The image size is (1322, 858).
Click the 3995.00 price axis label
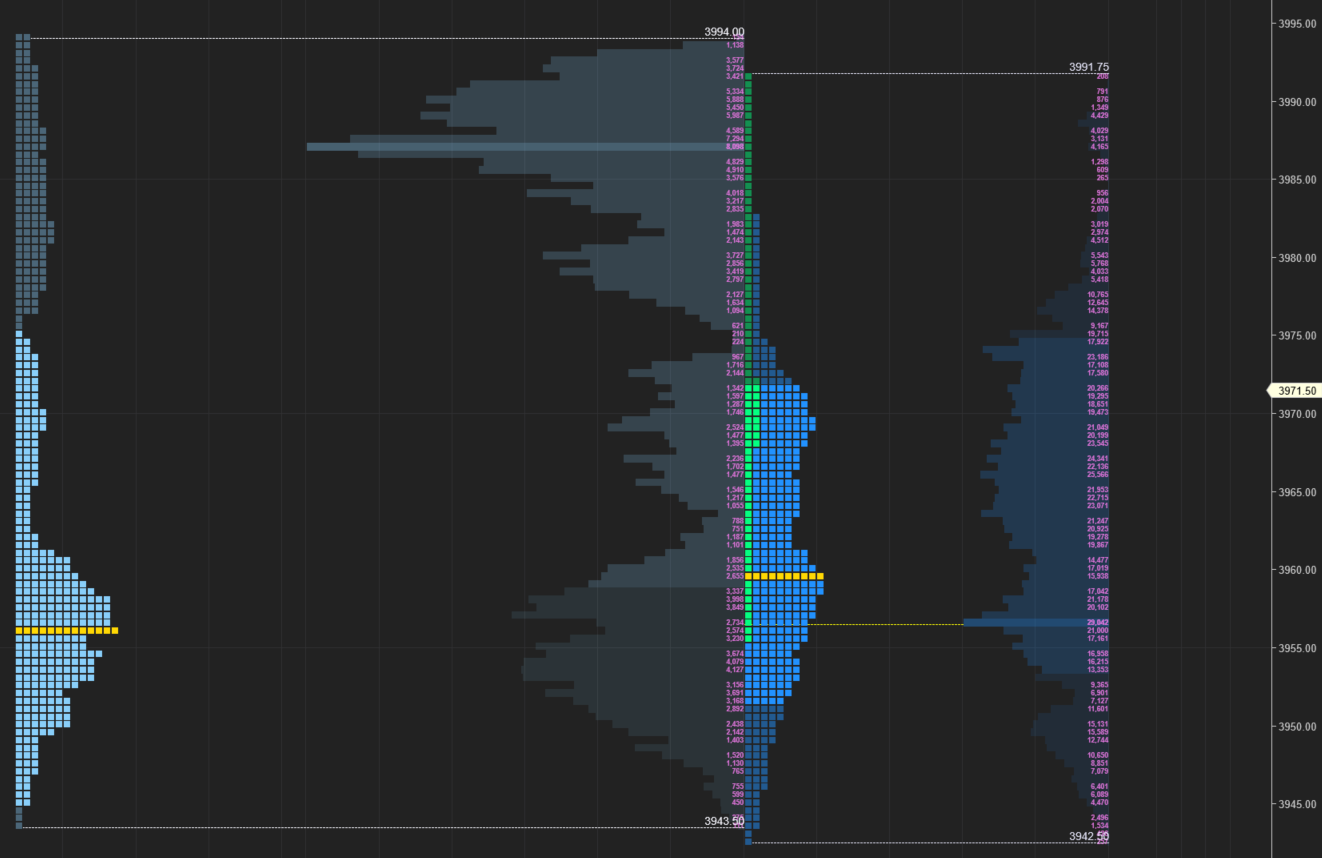coord(1299,24)
